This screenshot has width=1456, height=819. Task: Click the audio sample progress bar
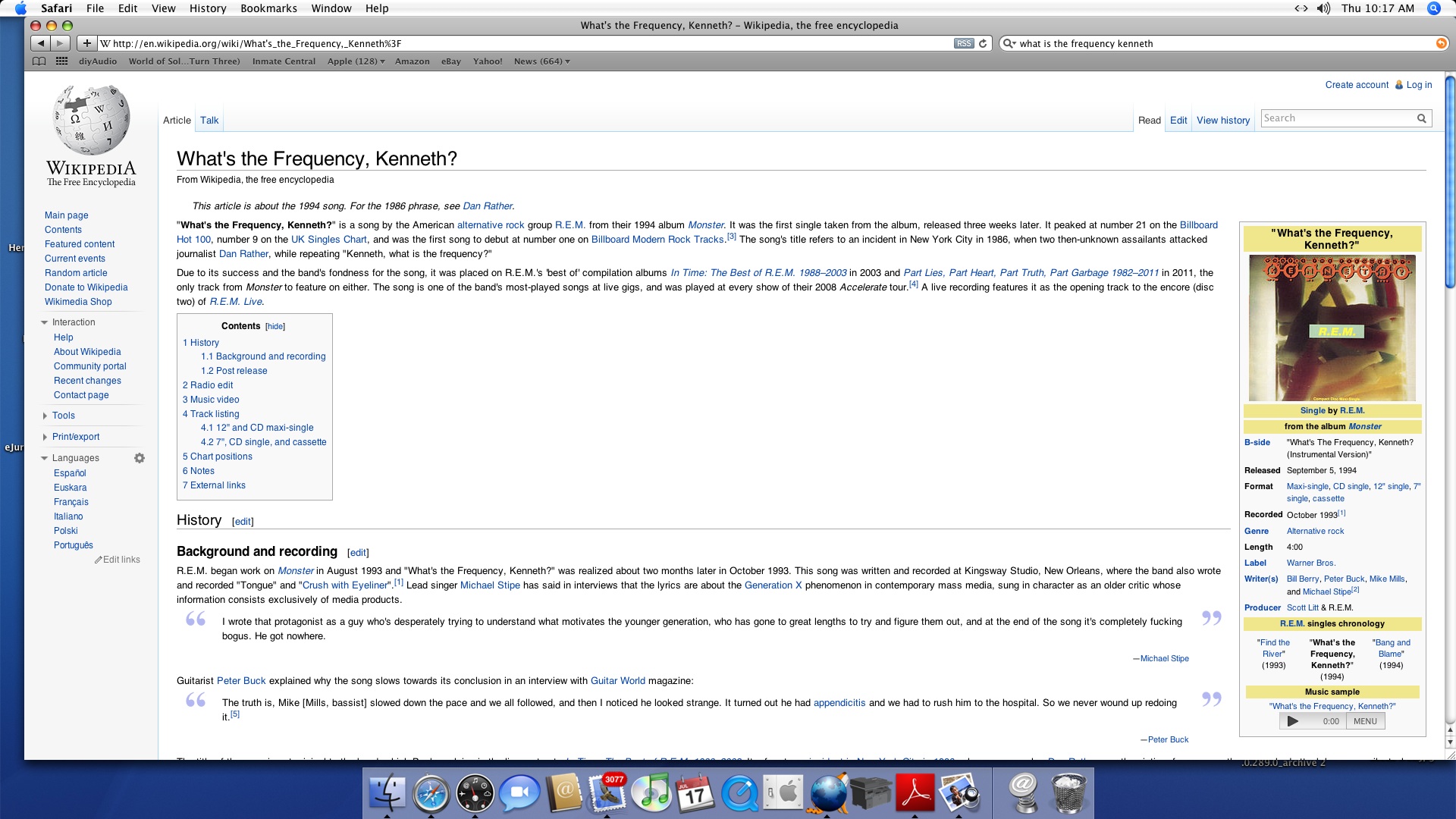pyautogui.click(x=1310, y=721)
